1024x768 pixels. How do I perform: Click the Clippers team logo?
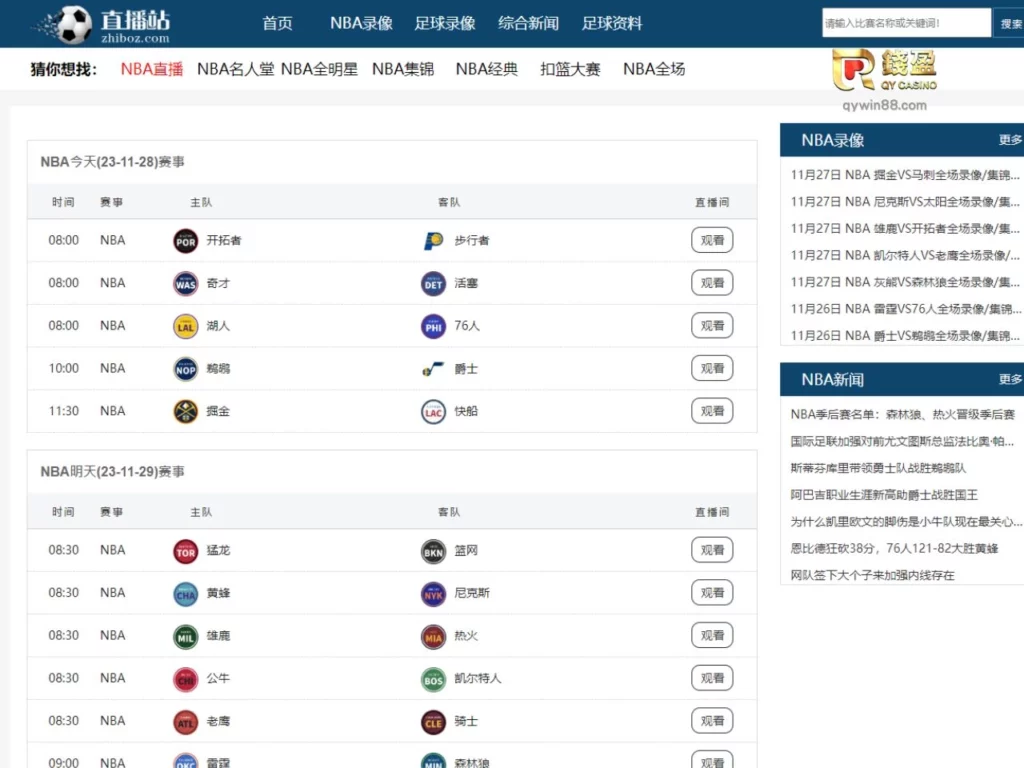pyautogui.click(x=433, y=410)
